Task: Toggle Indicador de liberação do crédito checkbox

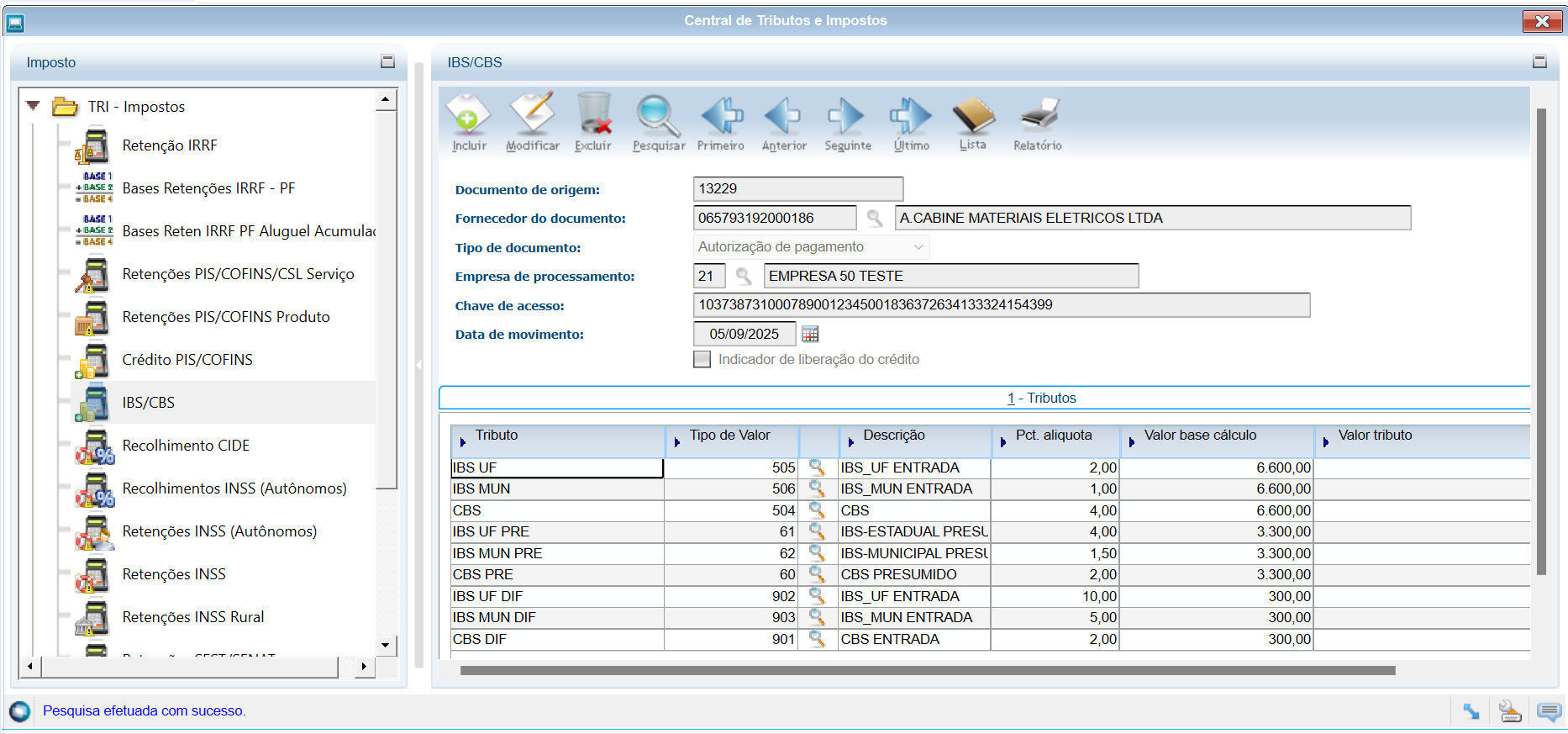Action: [x=702, y=360]
